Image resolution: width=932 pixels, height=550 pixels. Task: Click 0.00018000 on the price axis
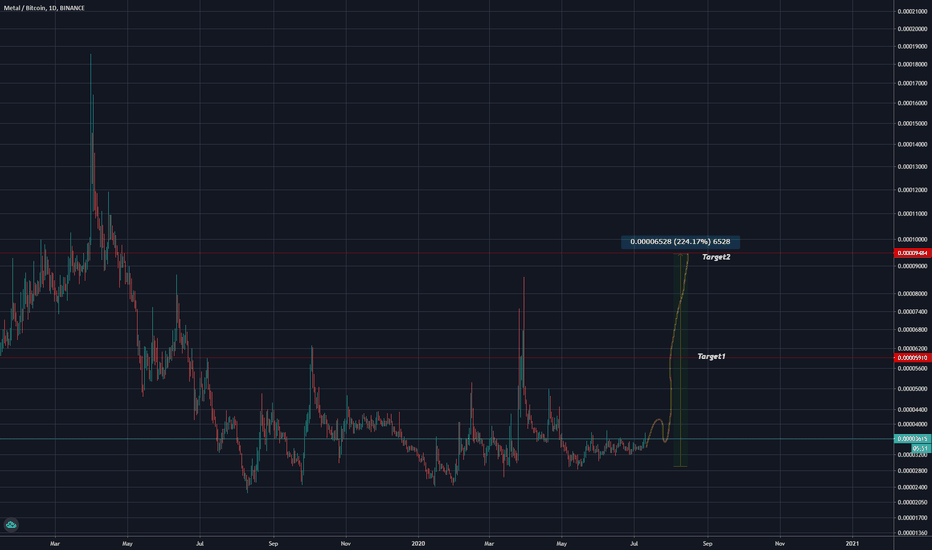912,64
